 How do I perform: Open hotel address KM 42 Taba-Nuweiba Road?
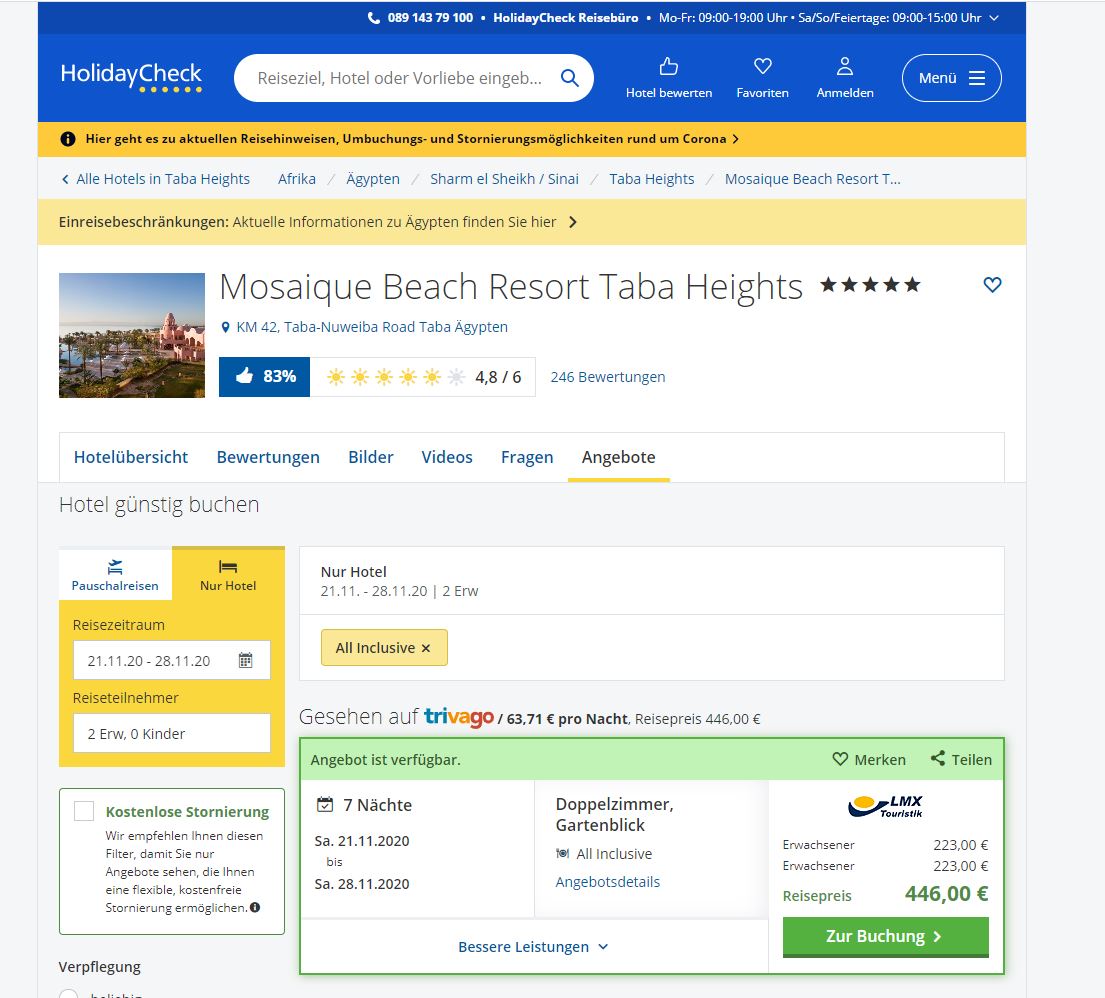tap(372, 327)
